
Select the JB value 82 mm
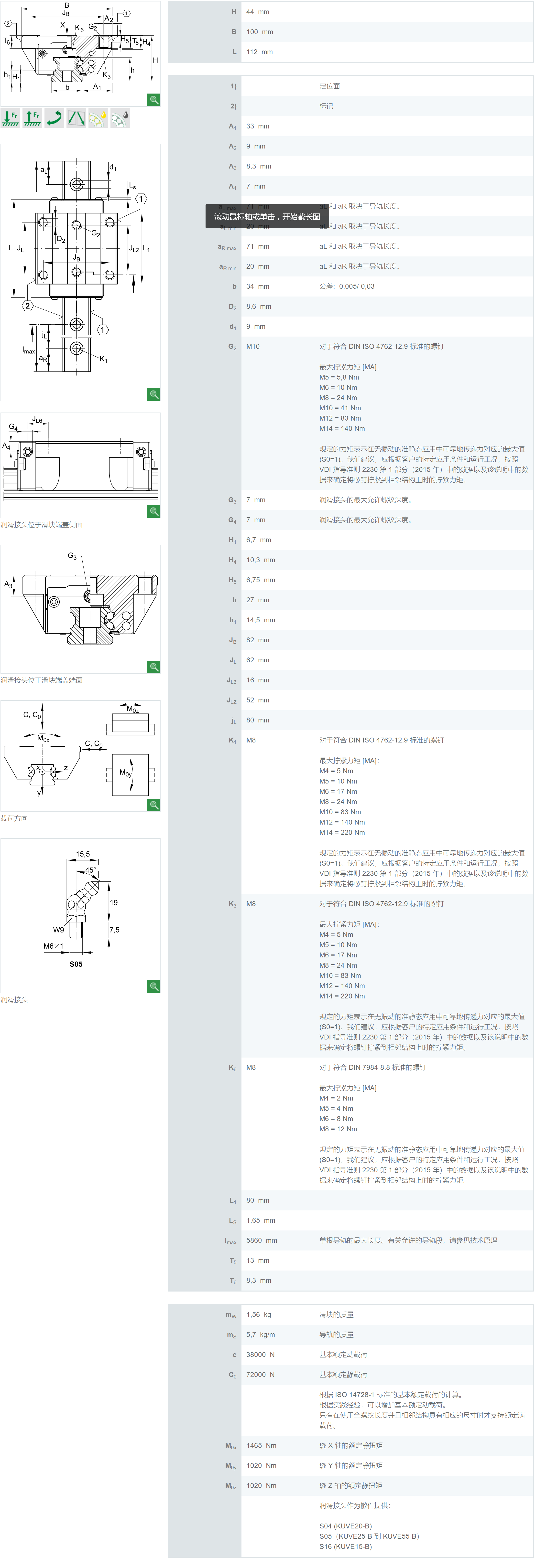click(x=258, y=640)
